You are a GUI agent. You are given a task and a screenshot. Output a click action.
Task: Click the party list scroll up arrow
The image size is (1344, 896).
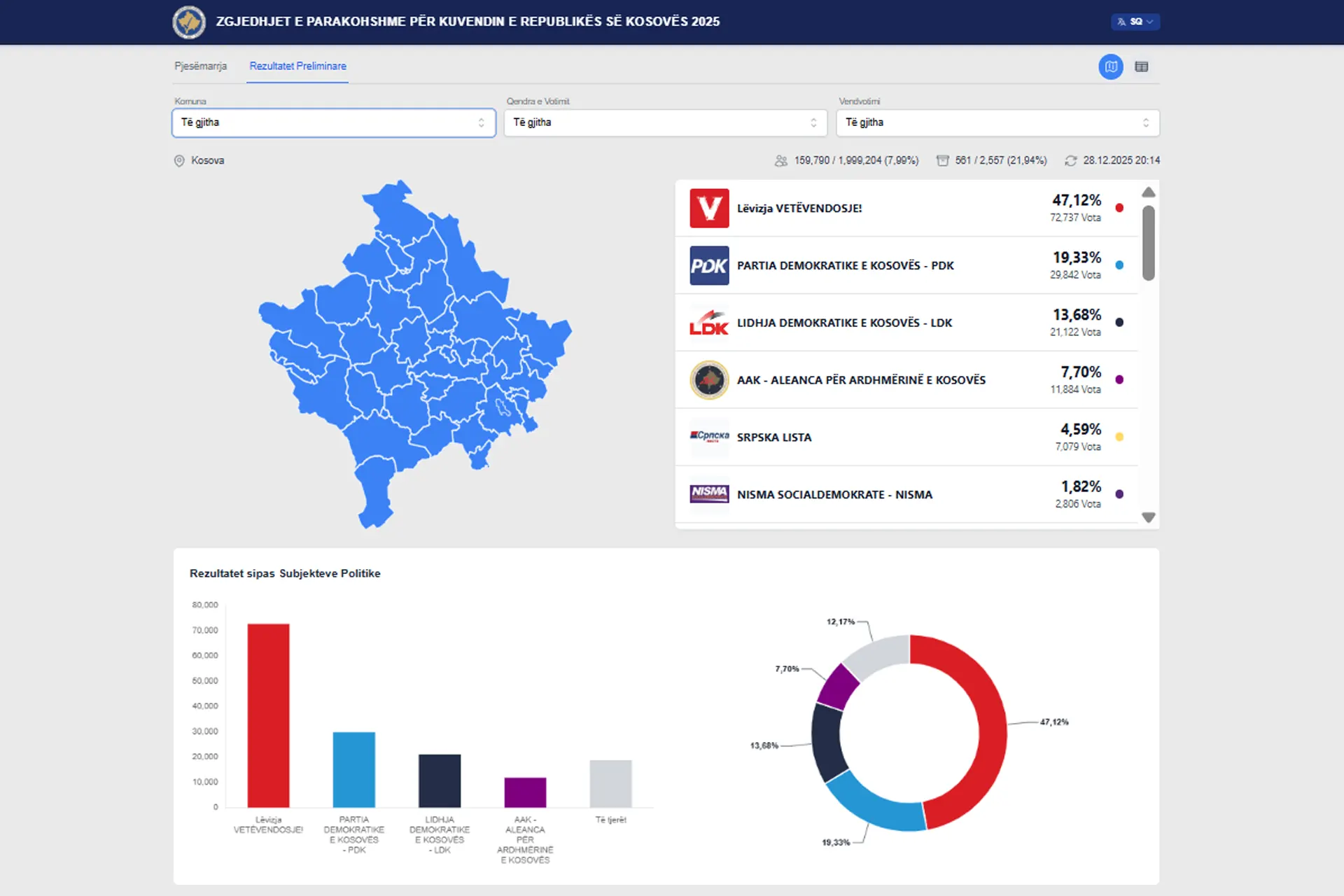1149,192
